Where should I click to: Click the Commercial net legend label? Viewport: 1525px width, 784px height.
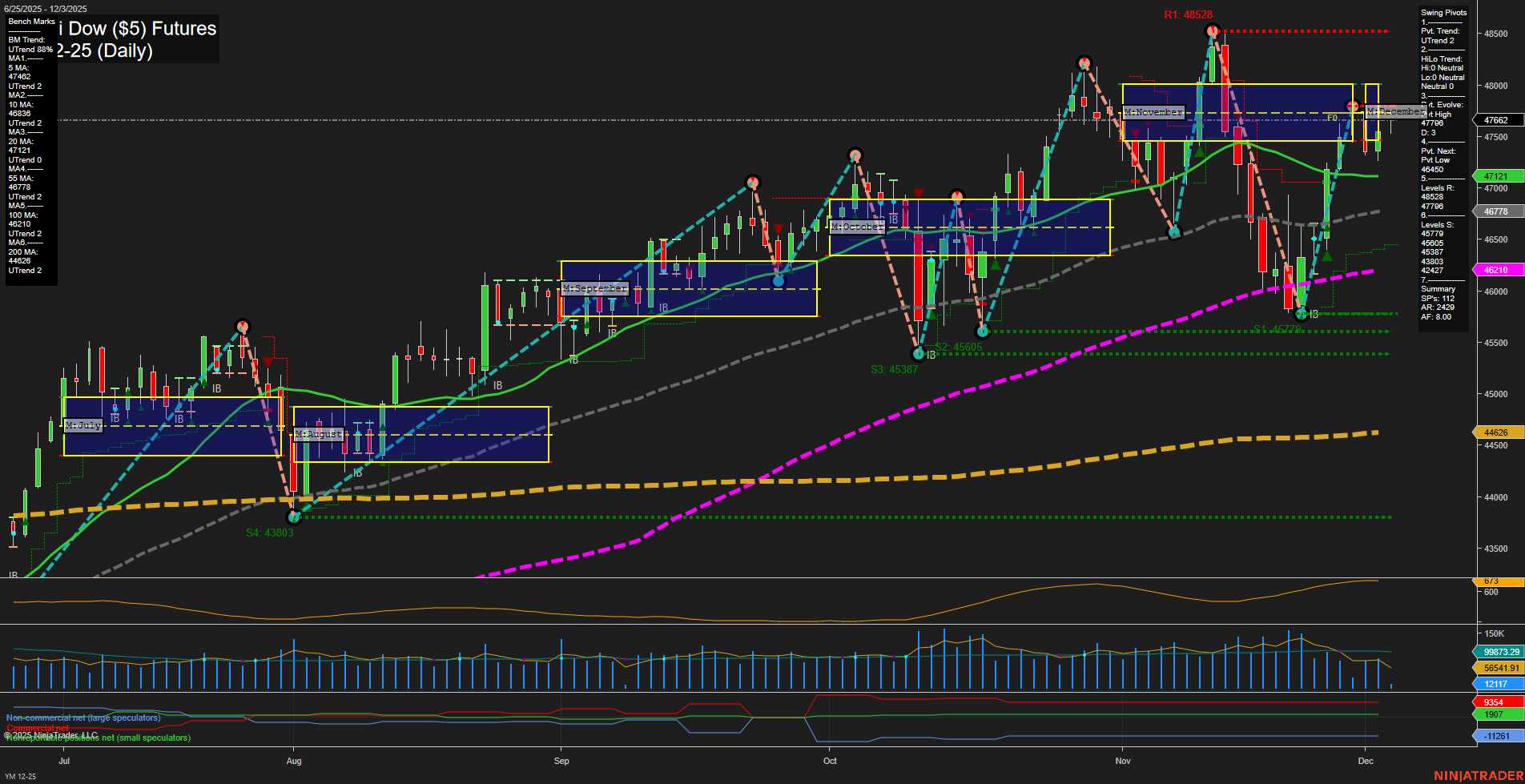pyautogui.click(x=37, y=728)
